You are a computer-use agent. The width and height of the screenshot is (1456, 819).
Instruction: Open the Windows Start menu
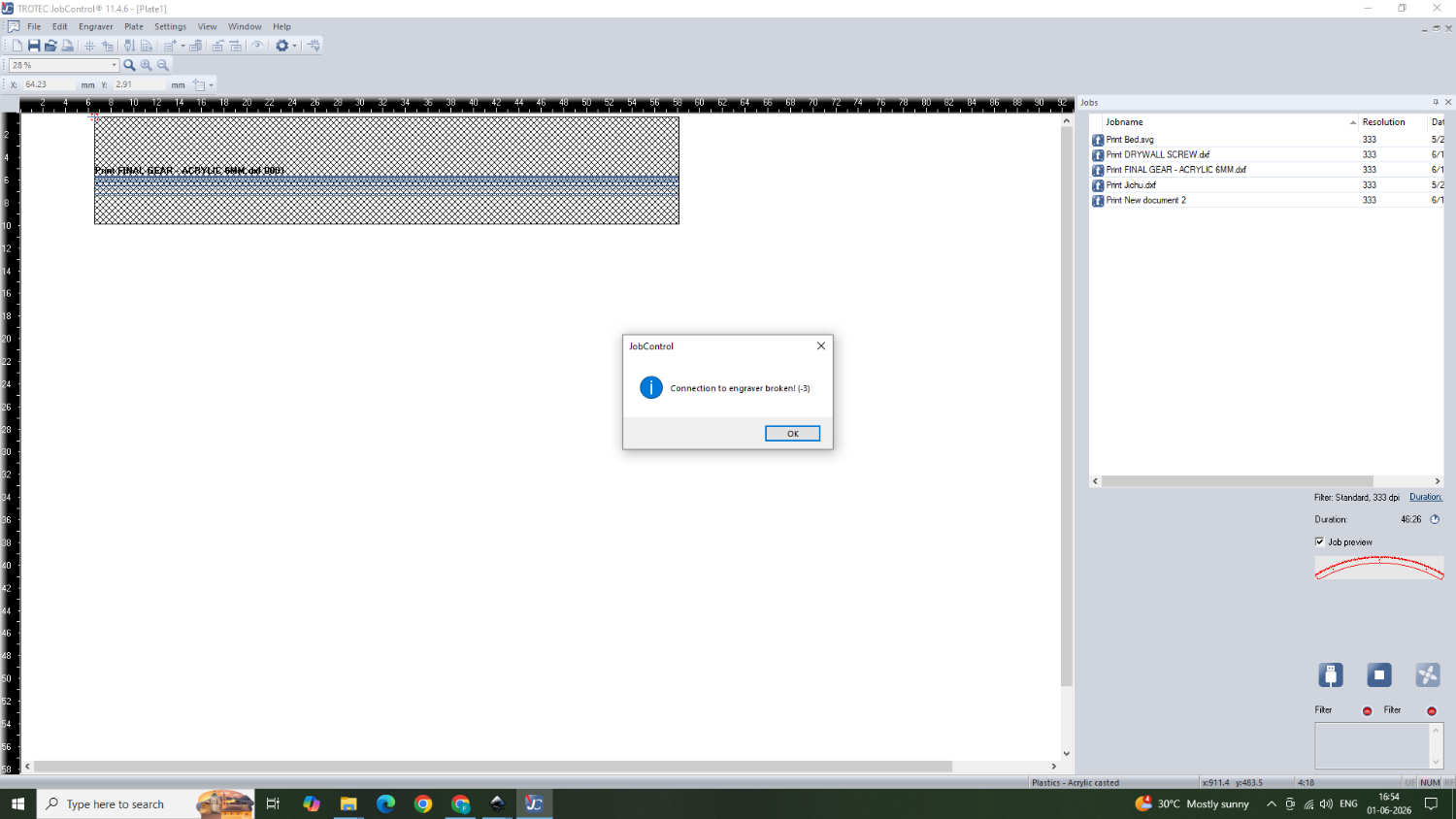(17, 803)
